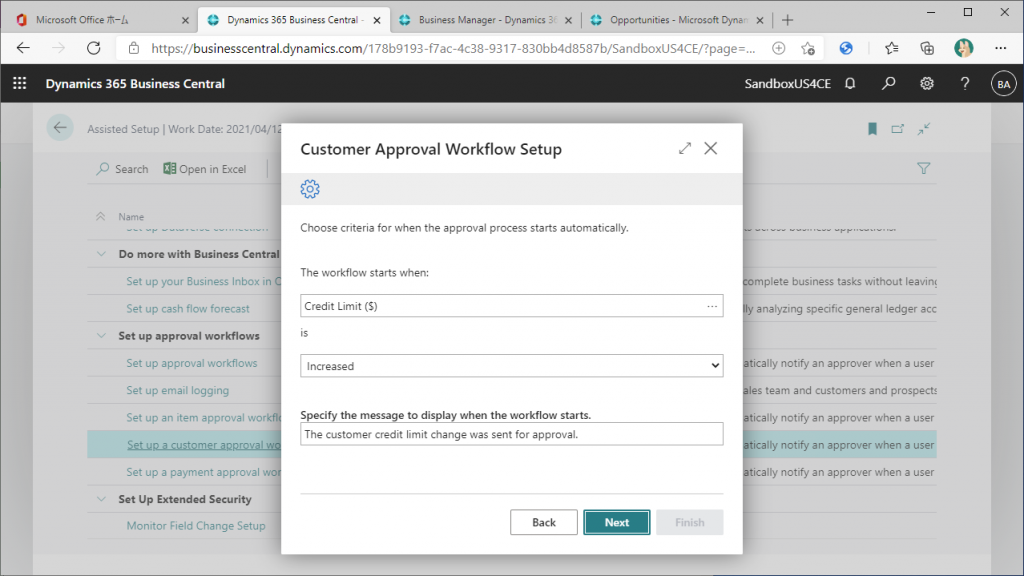Open the help question mark menu
The height and width of the screenshot is (576, 1024).
coord(965,84)
